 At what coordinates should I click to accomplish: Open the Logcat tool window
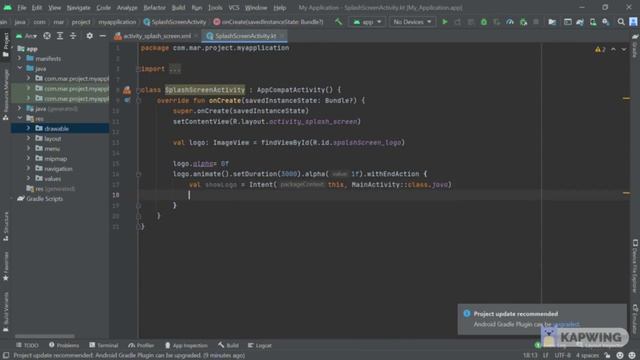pos(260,345)
